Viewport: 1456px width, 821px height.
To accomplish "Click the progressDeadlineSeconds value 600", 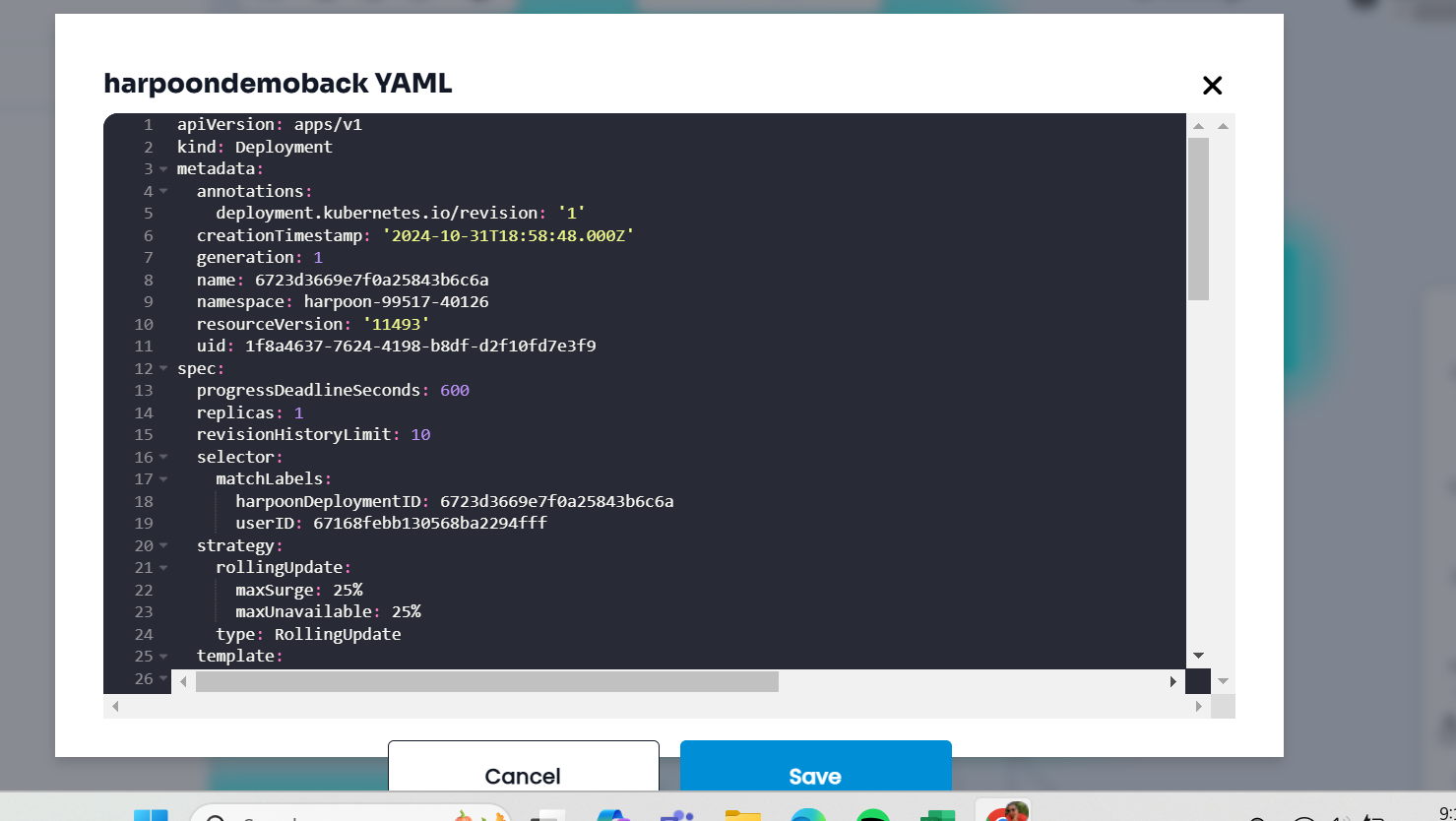I will [x=455, y=391].
